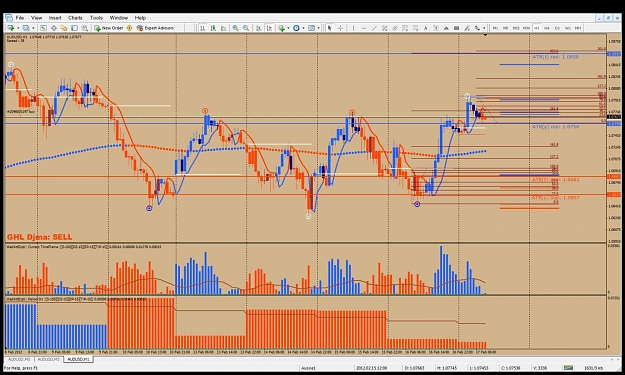Image resolution: width=625 pixels, height=375 pixels.
Task: Switch timeframe to W1
Action: (568, 28)
